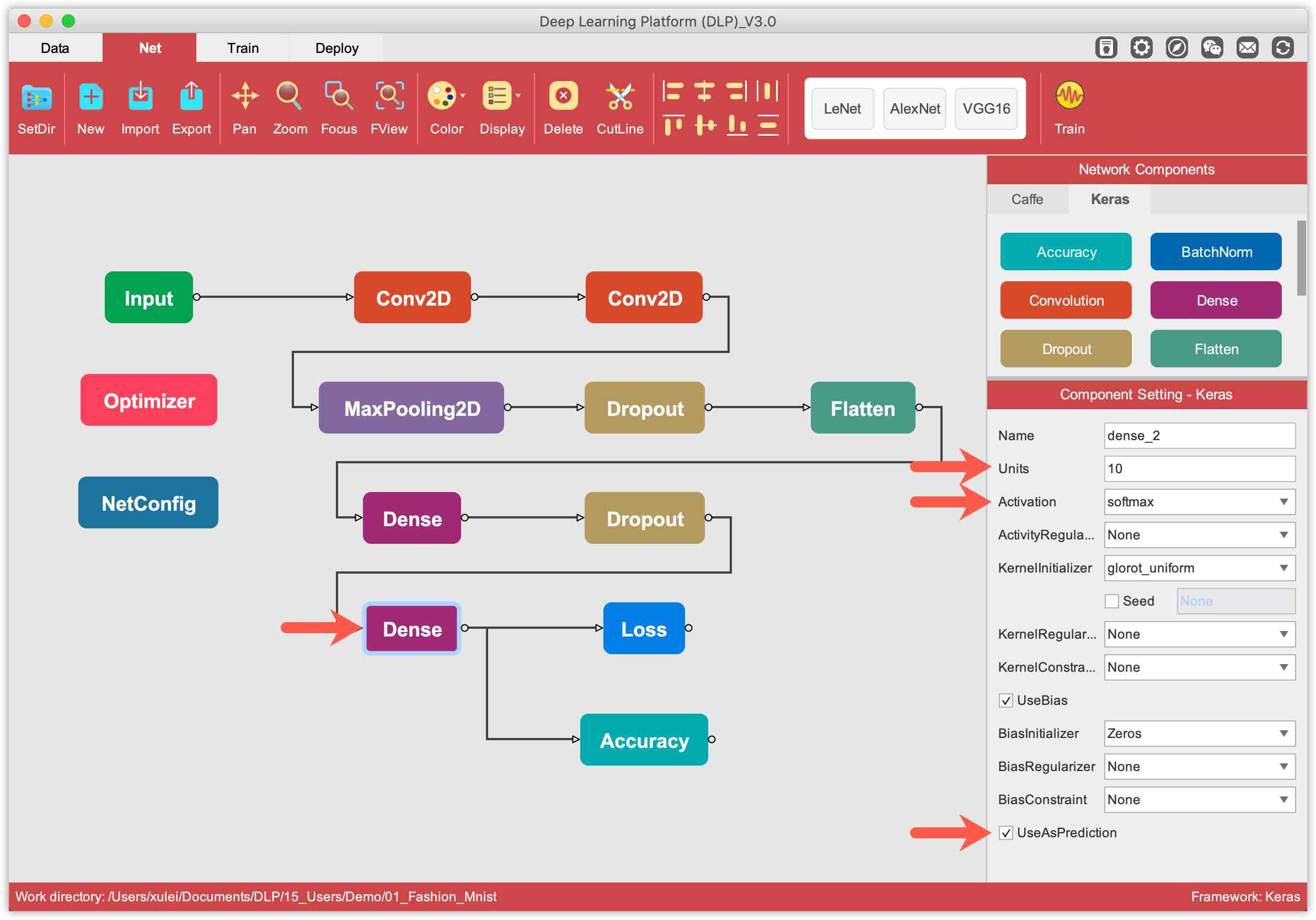Click the CutLine scissors icon
Viewport: 1316px width, 920px height.
click(619, 97)
